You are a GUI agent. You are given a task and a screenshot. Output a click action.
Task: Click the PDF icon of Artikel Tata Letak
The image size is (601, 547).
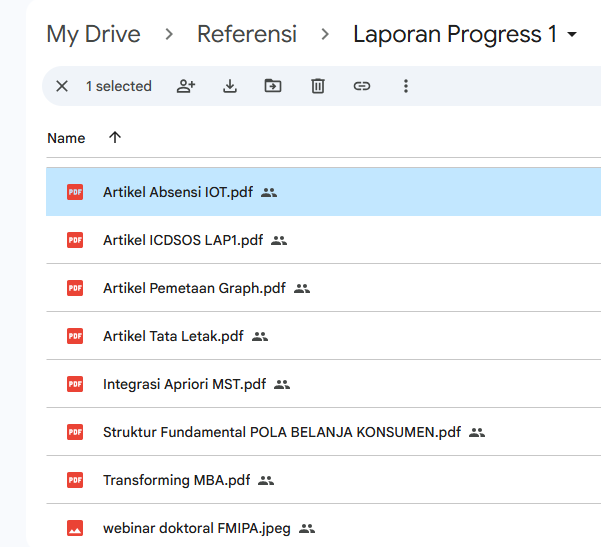[75, 336]
